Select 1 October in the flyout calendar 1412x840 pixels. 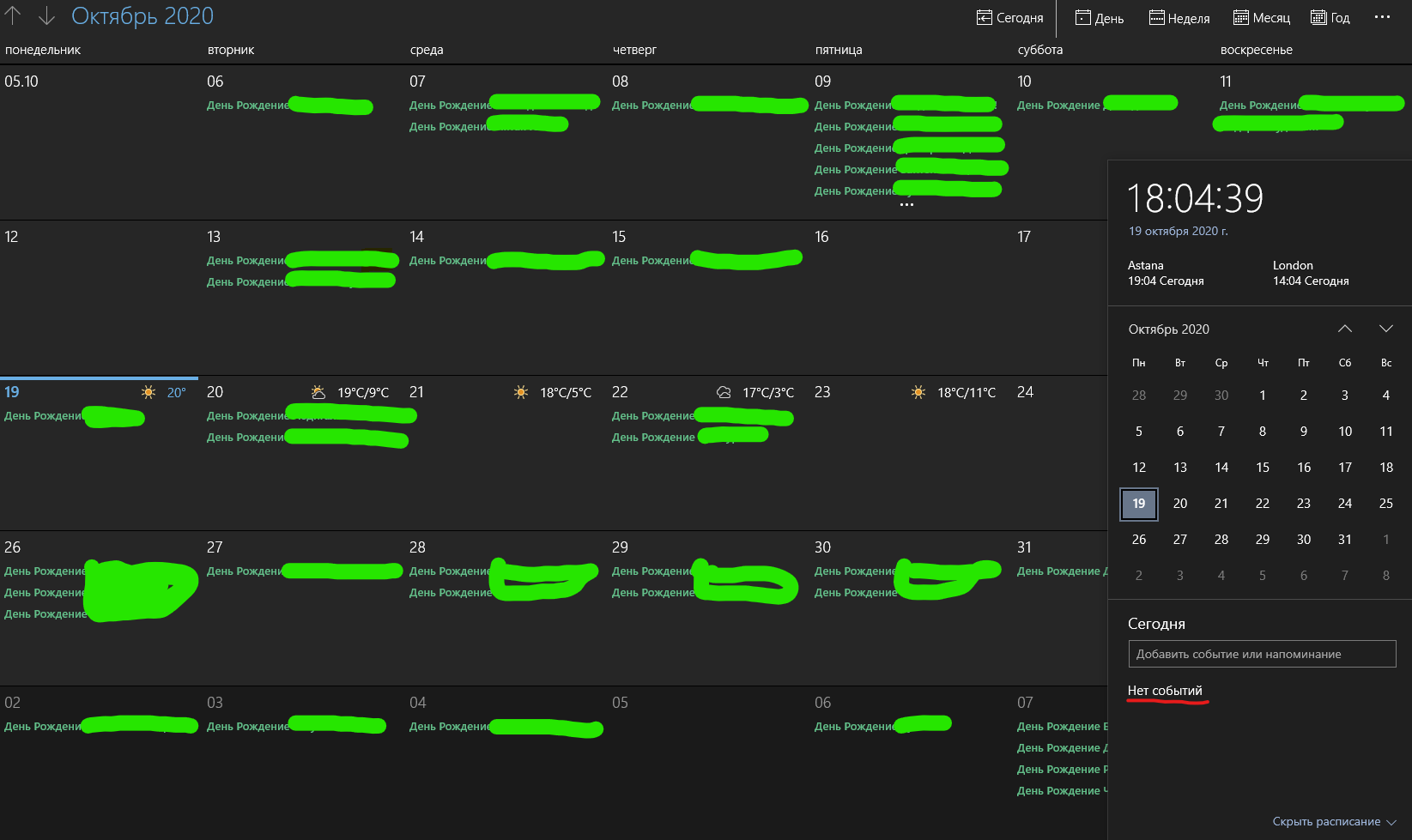pyautogui.click(x=1263, y=396)
